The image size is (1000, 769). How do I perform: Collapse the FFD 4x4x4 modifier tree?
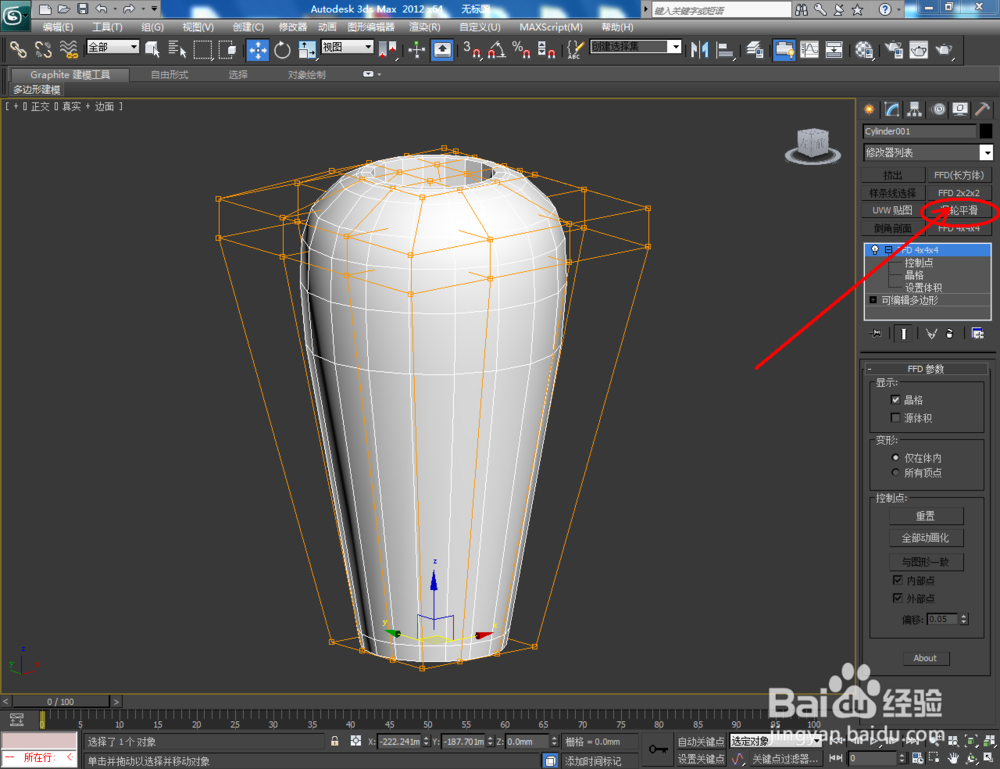pos(888,250)
